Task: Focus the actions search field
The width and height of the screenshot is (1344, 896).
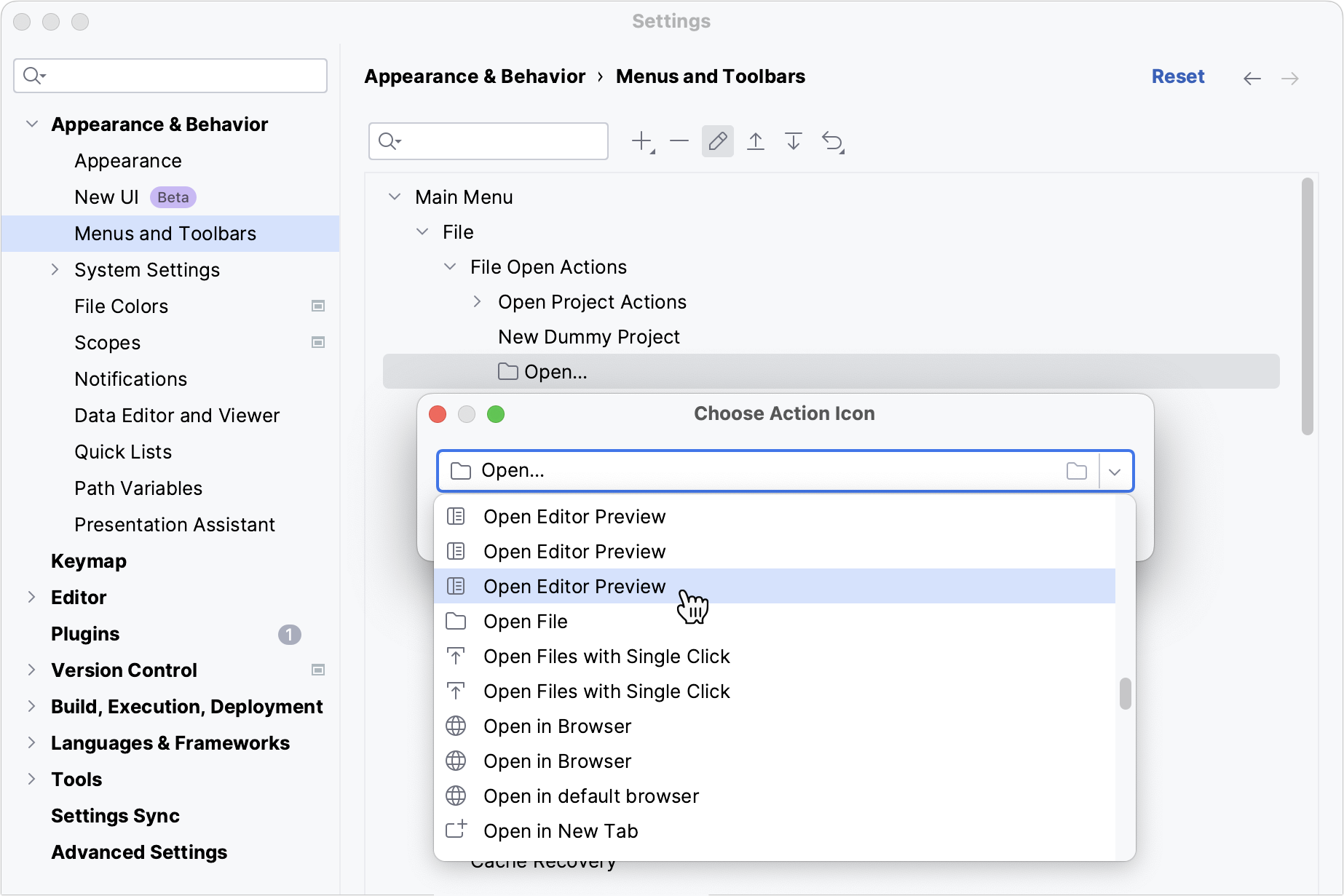Action: click(x=489, y=141)
